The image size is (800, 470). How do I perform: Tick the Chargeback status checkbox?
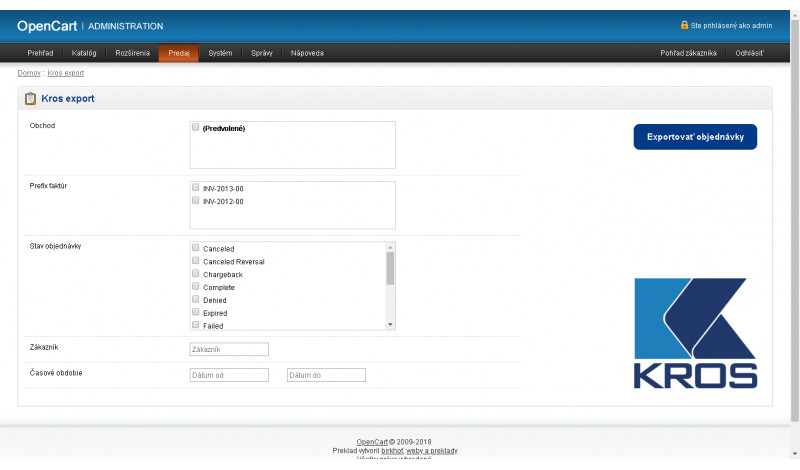pyautogui.click(x=195, y=273)
